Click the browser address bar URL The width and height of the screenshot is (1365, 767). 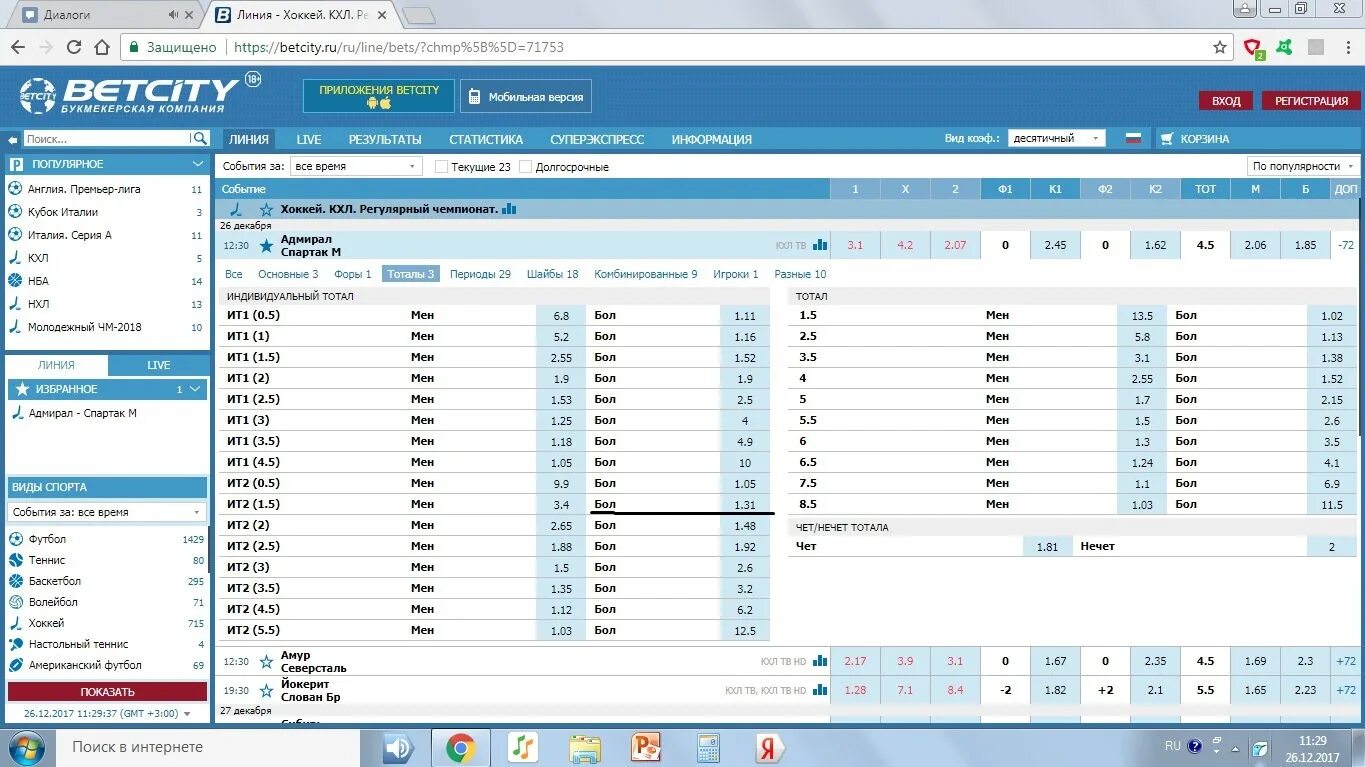point(398,47)
